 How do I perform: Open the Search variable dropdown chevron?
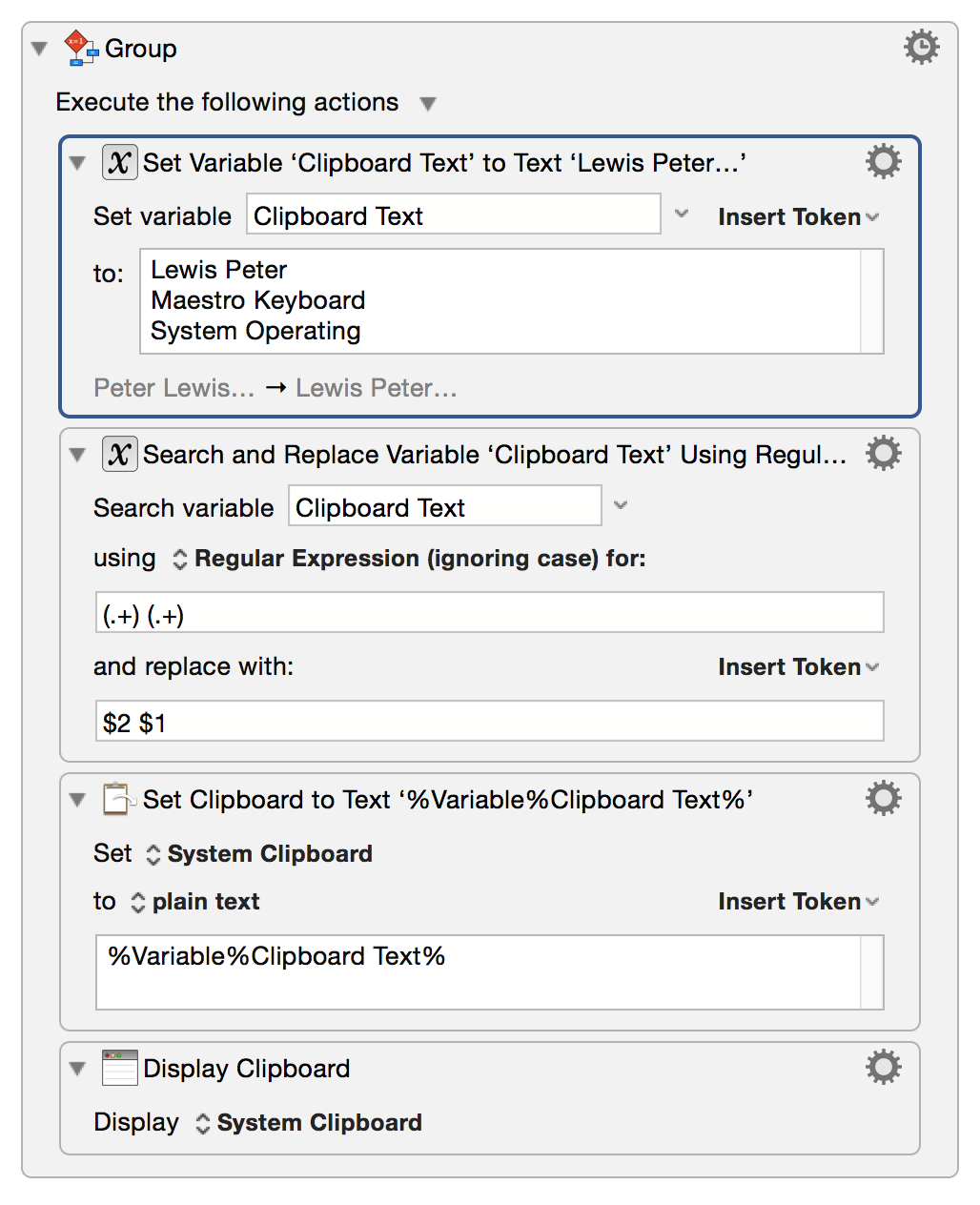[x=621, y=505]
